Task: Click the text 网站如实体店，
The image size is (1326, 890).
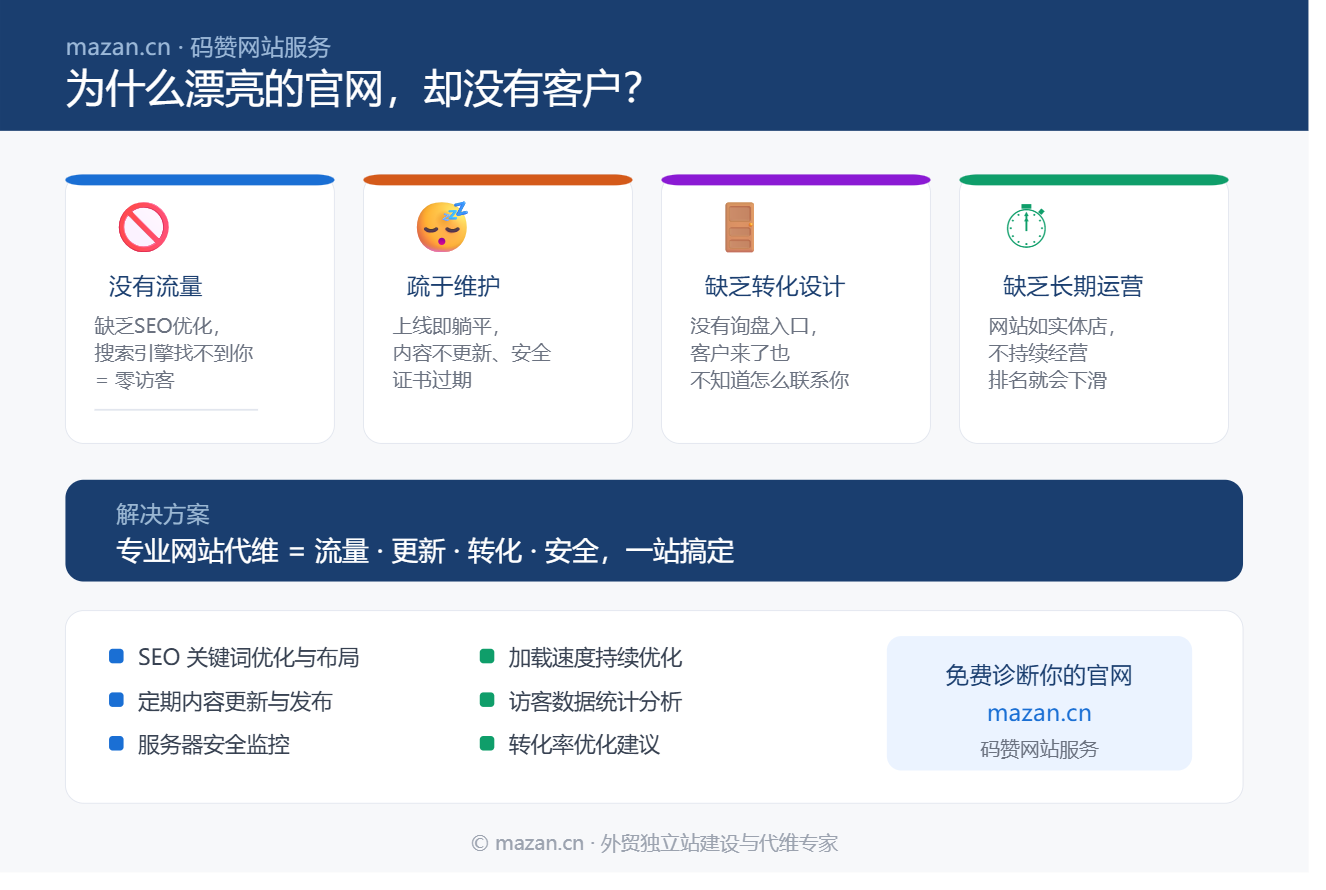Action: click(1052, 326)
